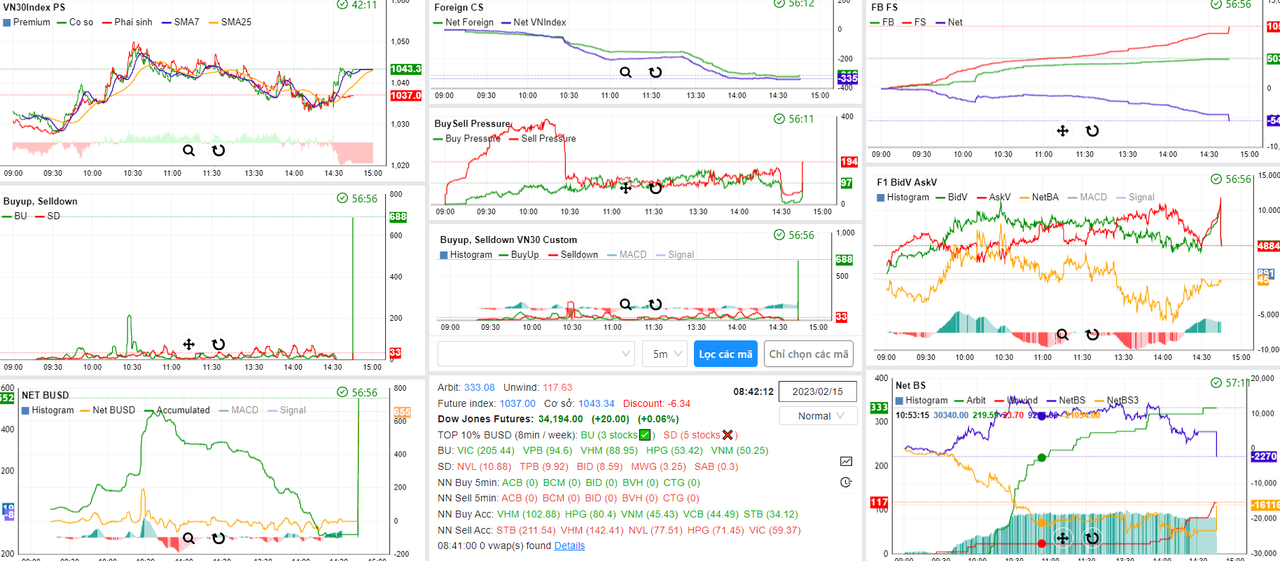Enable pan tool in BuySell Pressure chart
Image resolution: width=1280 pixels, height=561 pixels.
click(x=626, y=188)
